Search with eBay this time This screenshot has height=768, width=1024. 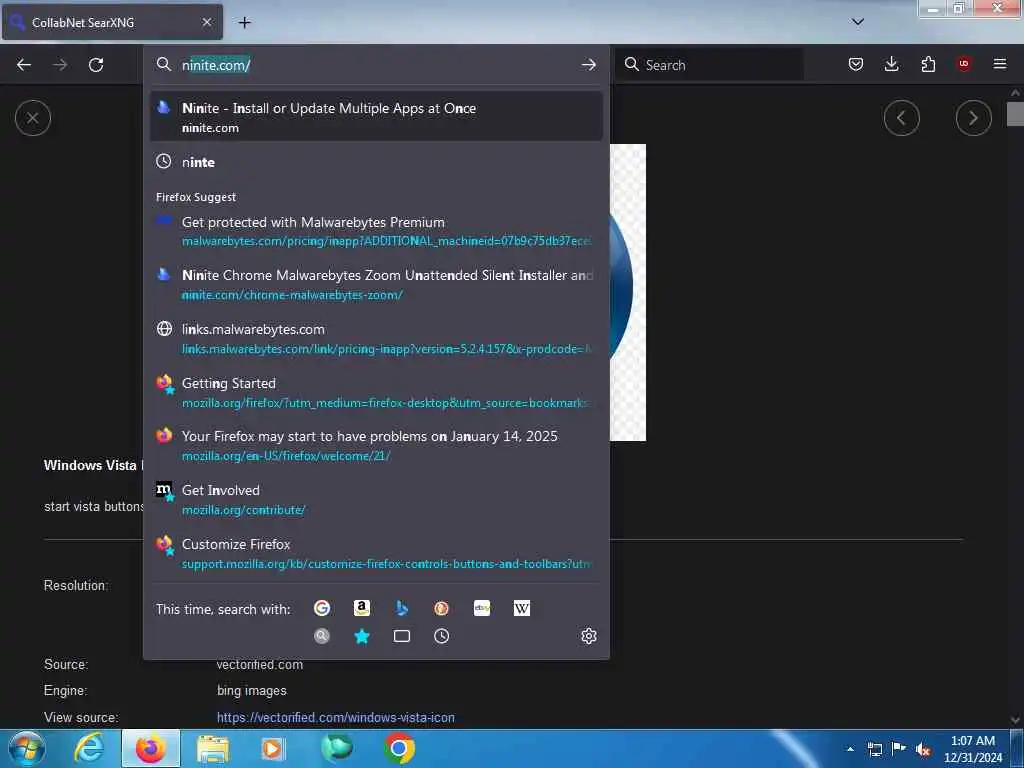click(482, 609)
